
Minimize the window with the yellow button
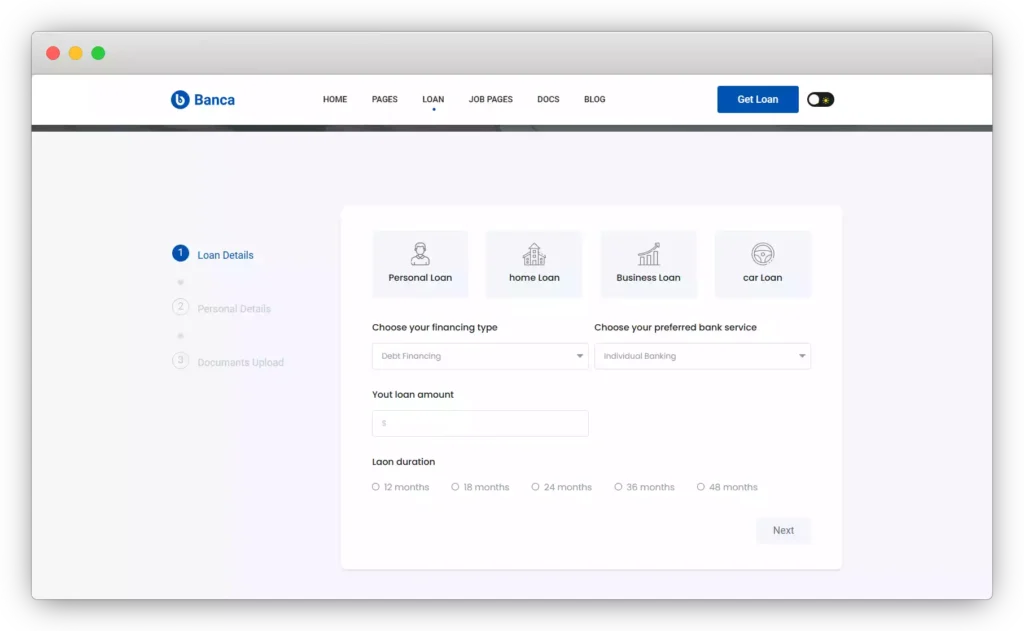pyautogui.click(x=76, y=53)
